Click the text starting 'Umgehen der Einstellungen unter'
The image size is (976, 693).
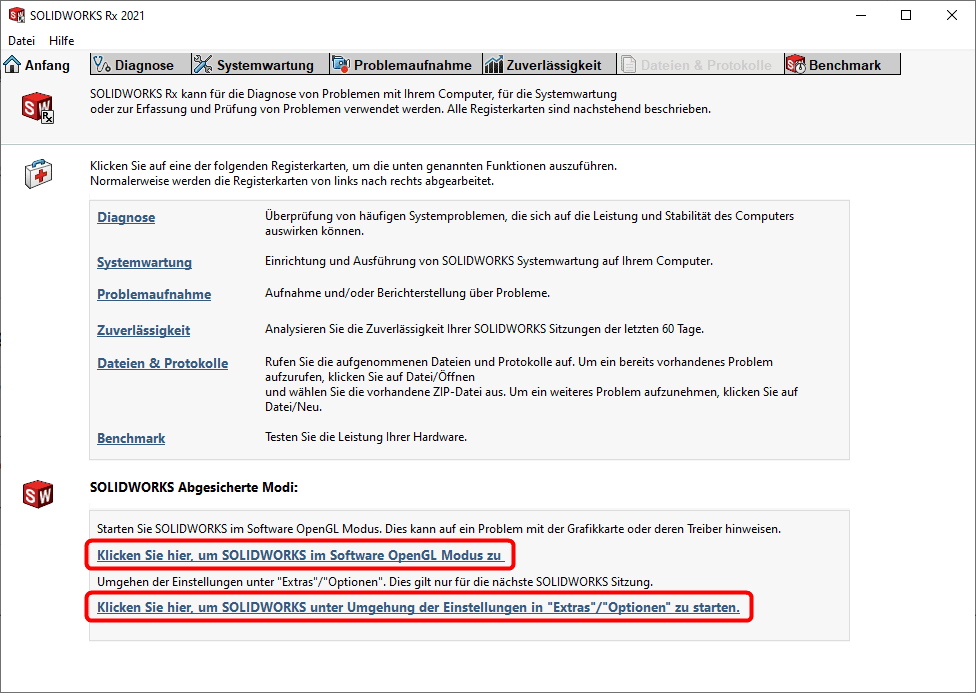(x=375, y=582)
